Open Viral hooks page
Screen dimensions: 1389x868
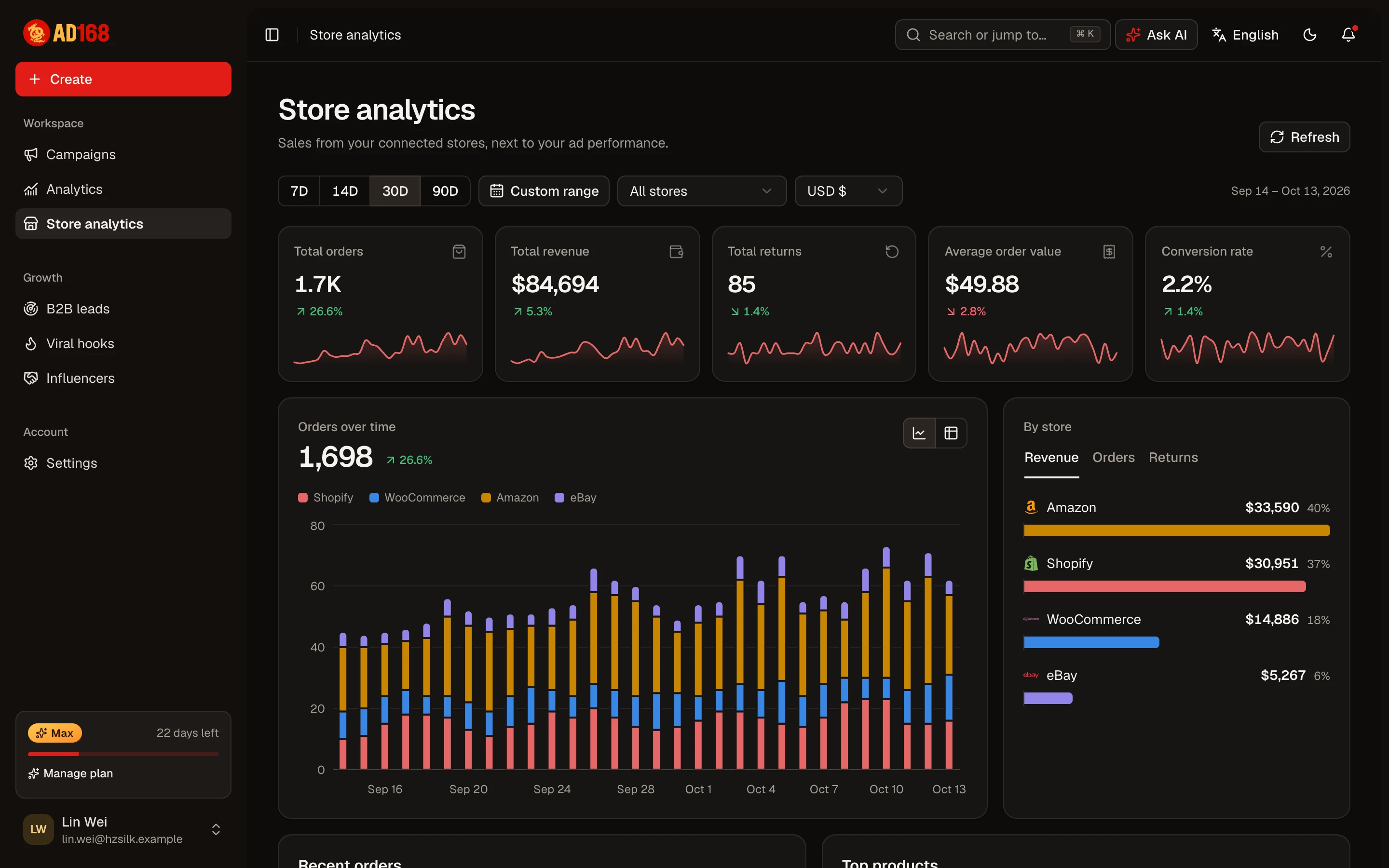[123, 343]
